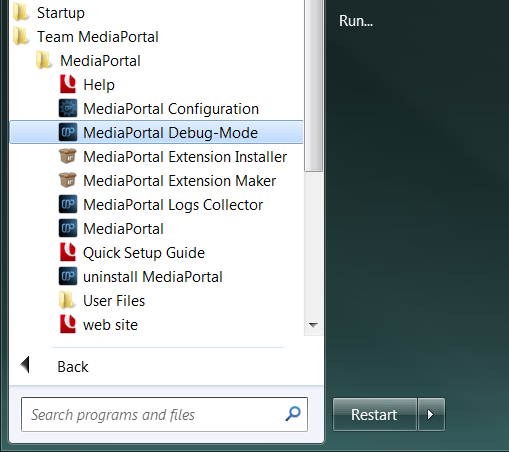The image size is (509, 452).
Task: Start MediaPortal from its program icon
Action: [x=68, y=228]
